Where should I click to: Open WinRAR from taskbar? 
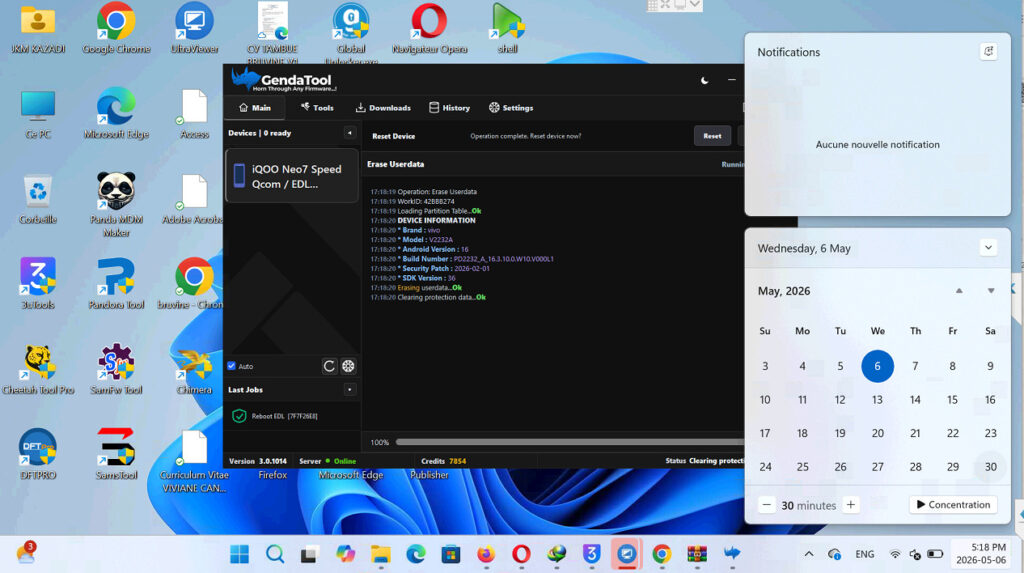point(697,554)
